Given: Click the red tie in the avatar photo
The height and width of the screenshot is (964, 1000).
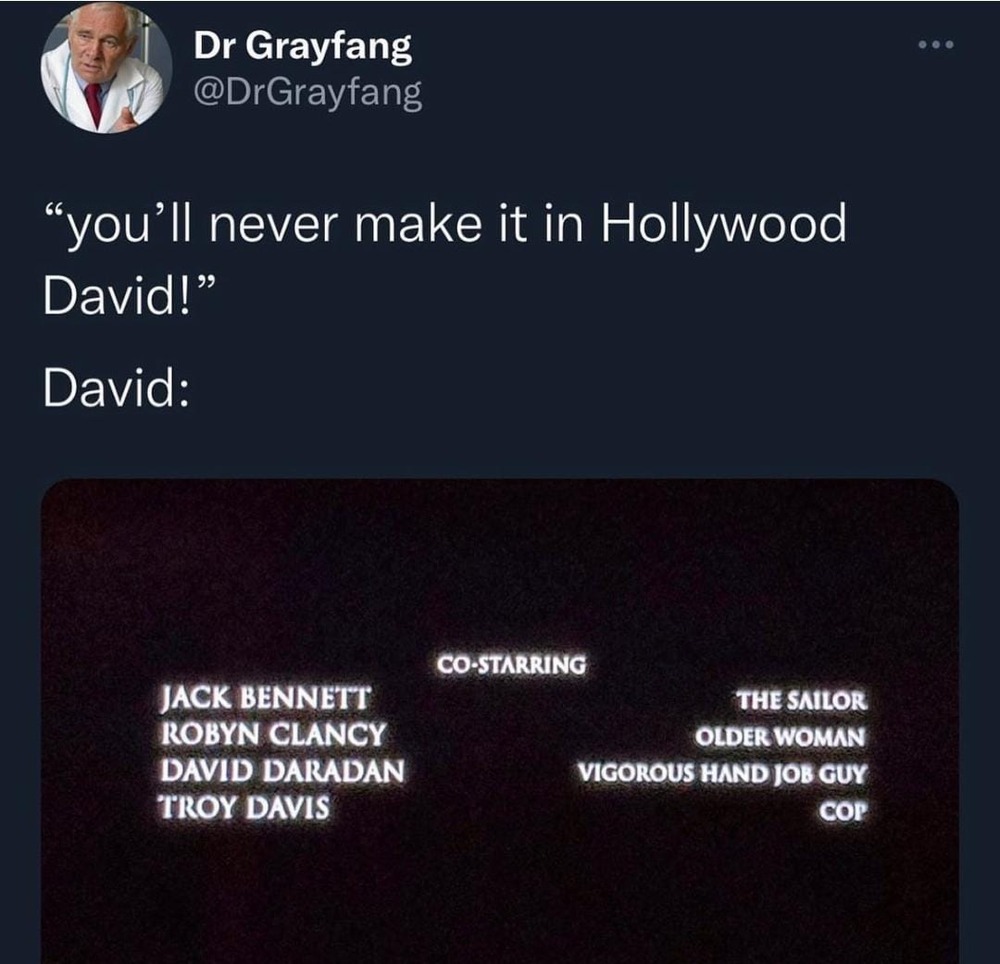Looking at the screenshot, I should click(x=94, y=104).
